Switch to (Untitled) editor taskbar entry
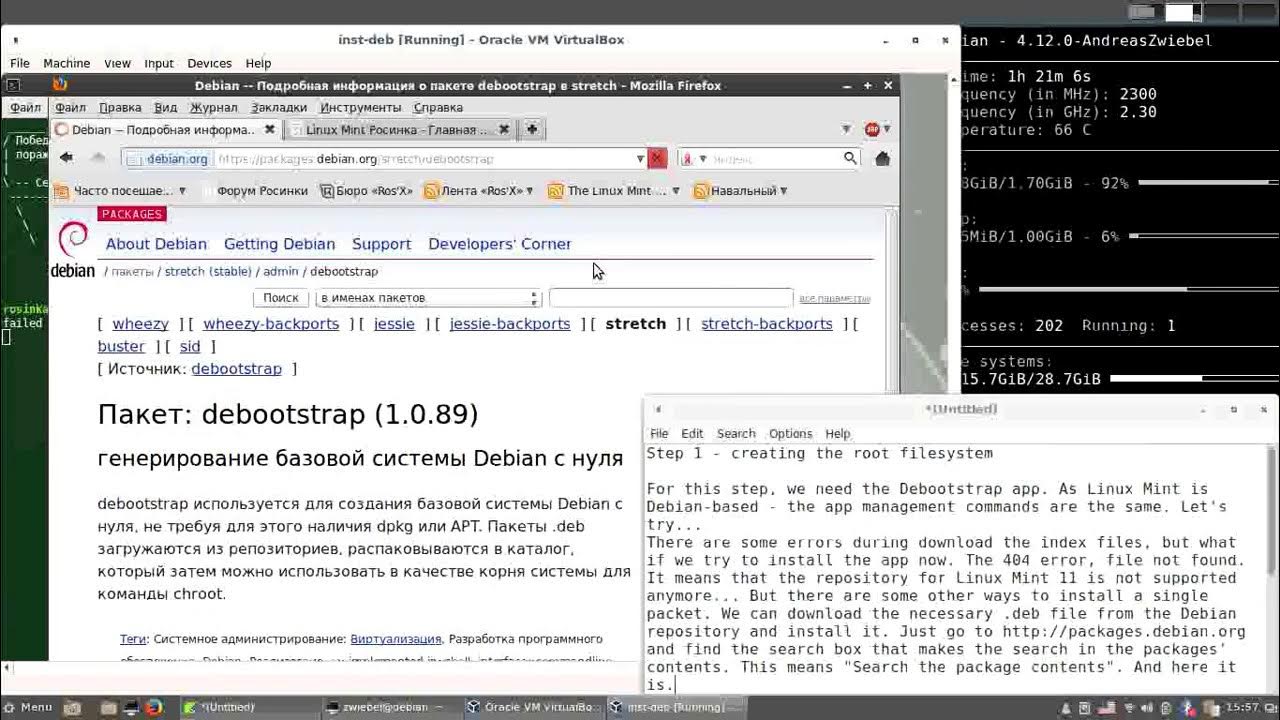This screenshot has height=720, width=1280. click(x=250, y=707)
